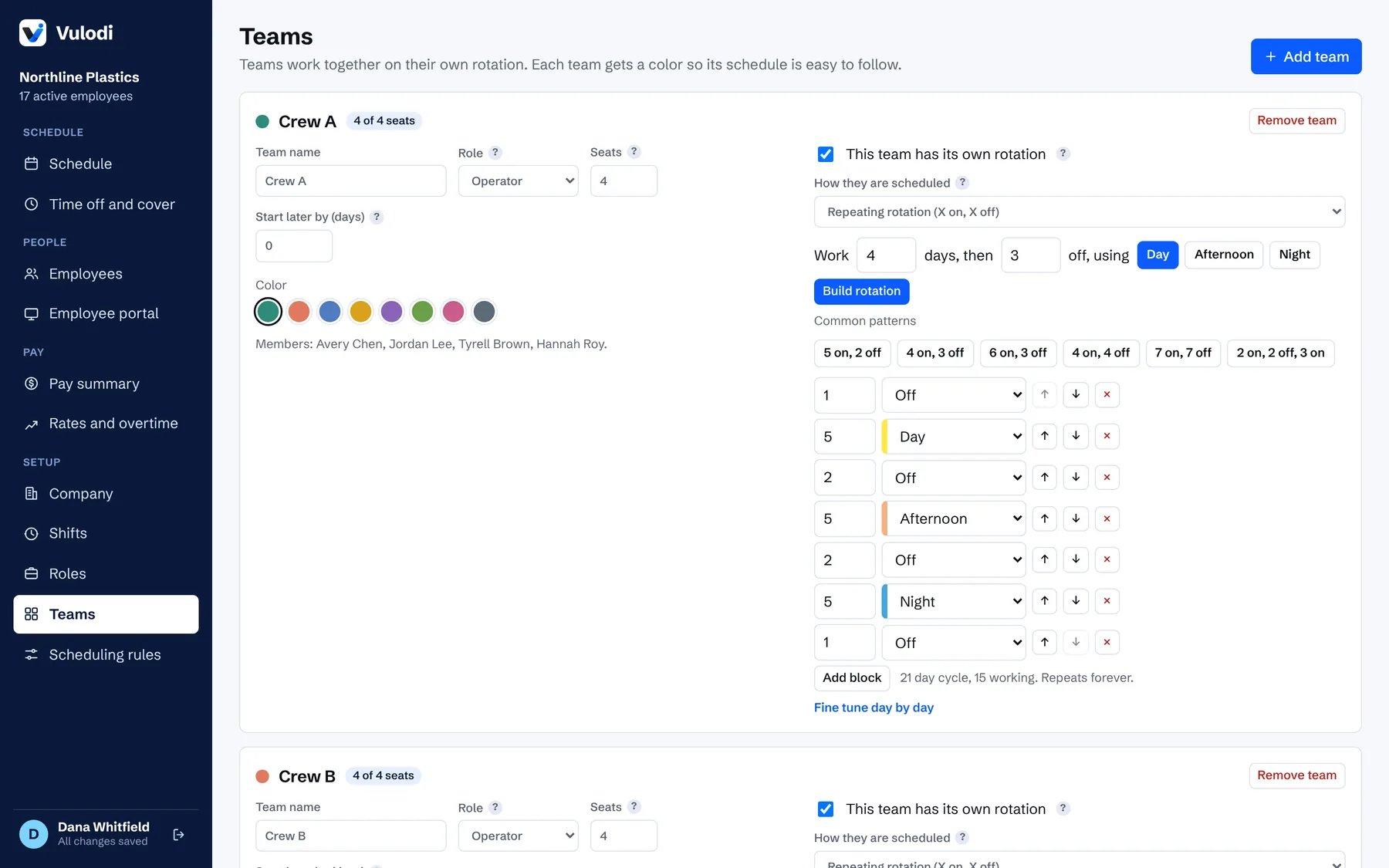Open Crew B Role dropdown

tap(518, 836)
